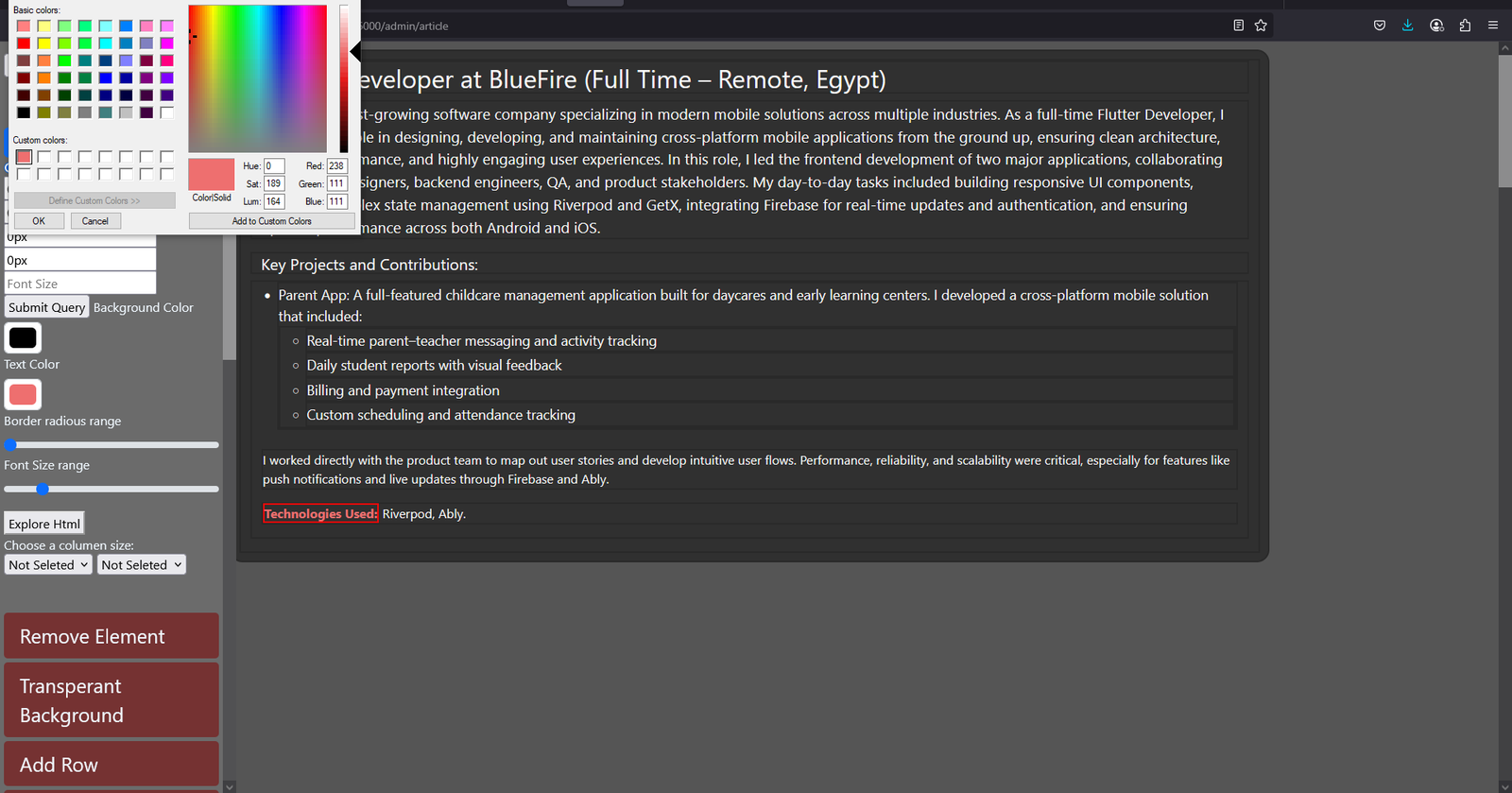The height and width of the screenshot is (793, 1512).
Task: Click the Font Size range slider handle
Action: 43,489
